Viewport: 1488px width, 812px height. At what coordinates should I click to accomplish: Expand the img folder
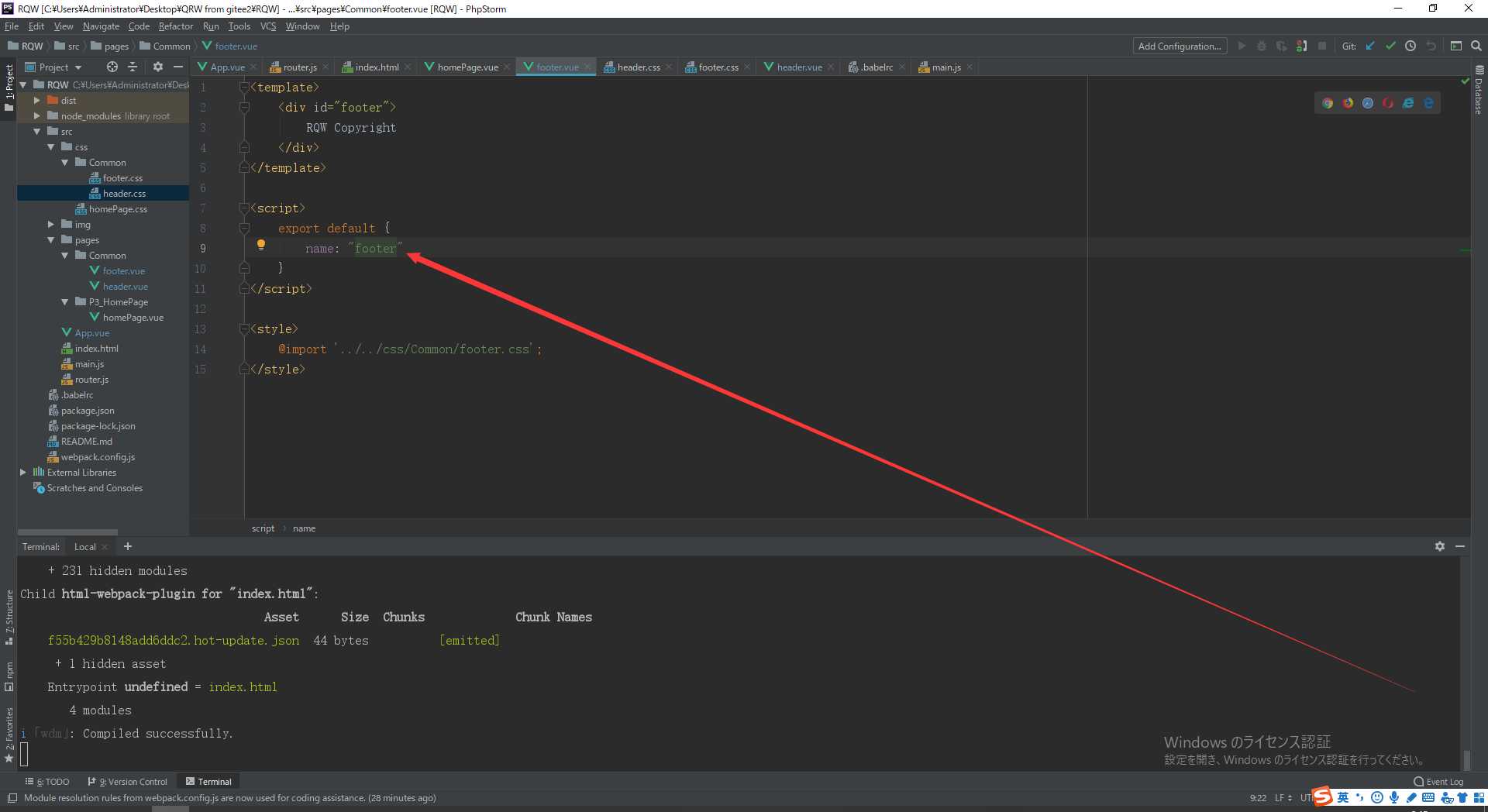pyautogui.click(x=50, y=225)
